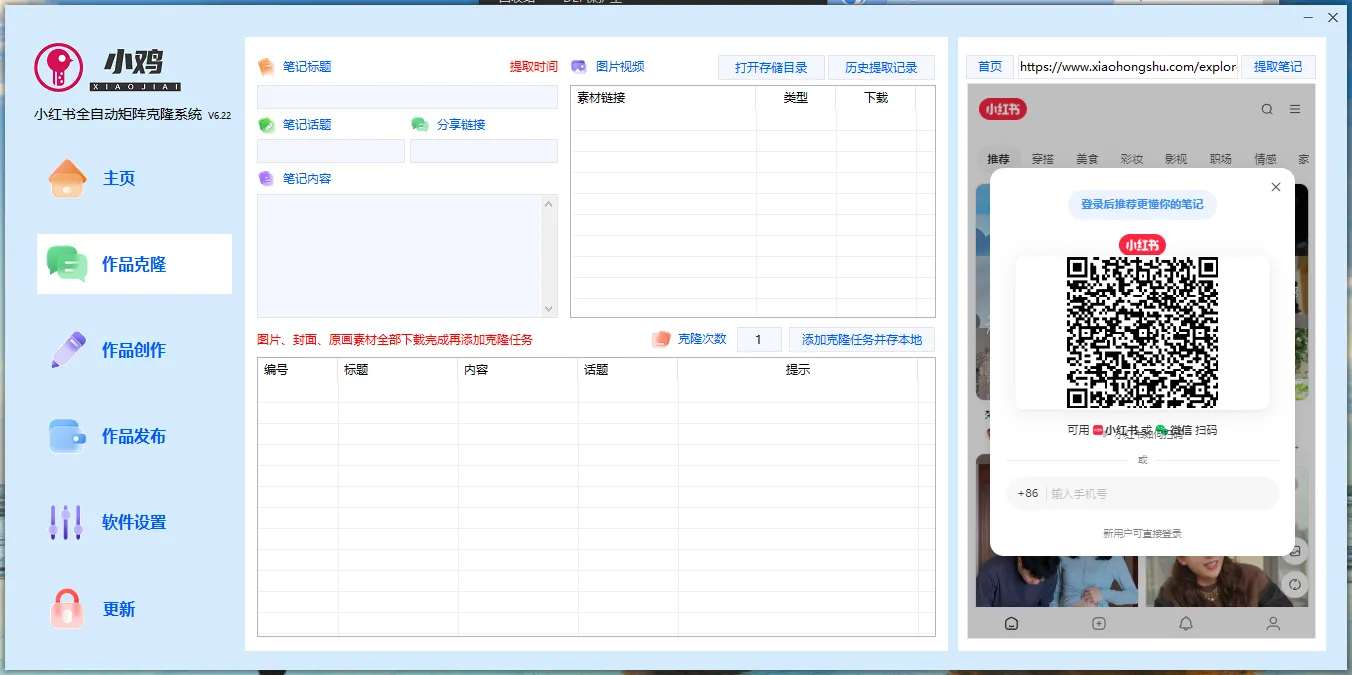Click the refresh circular icon in web page
Viewport: 1352px width, 675px height.
pos(1295,584)
